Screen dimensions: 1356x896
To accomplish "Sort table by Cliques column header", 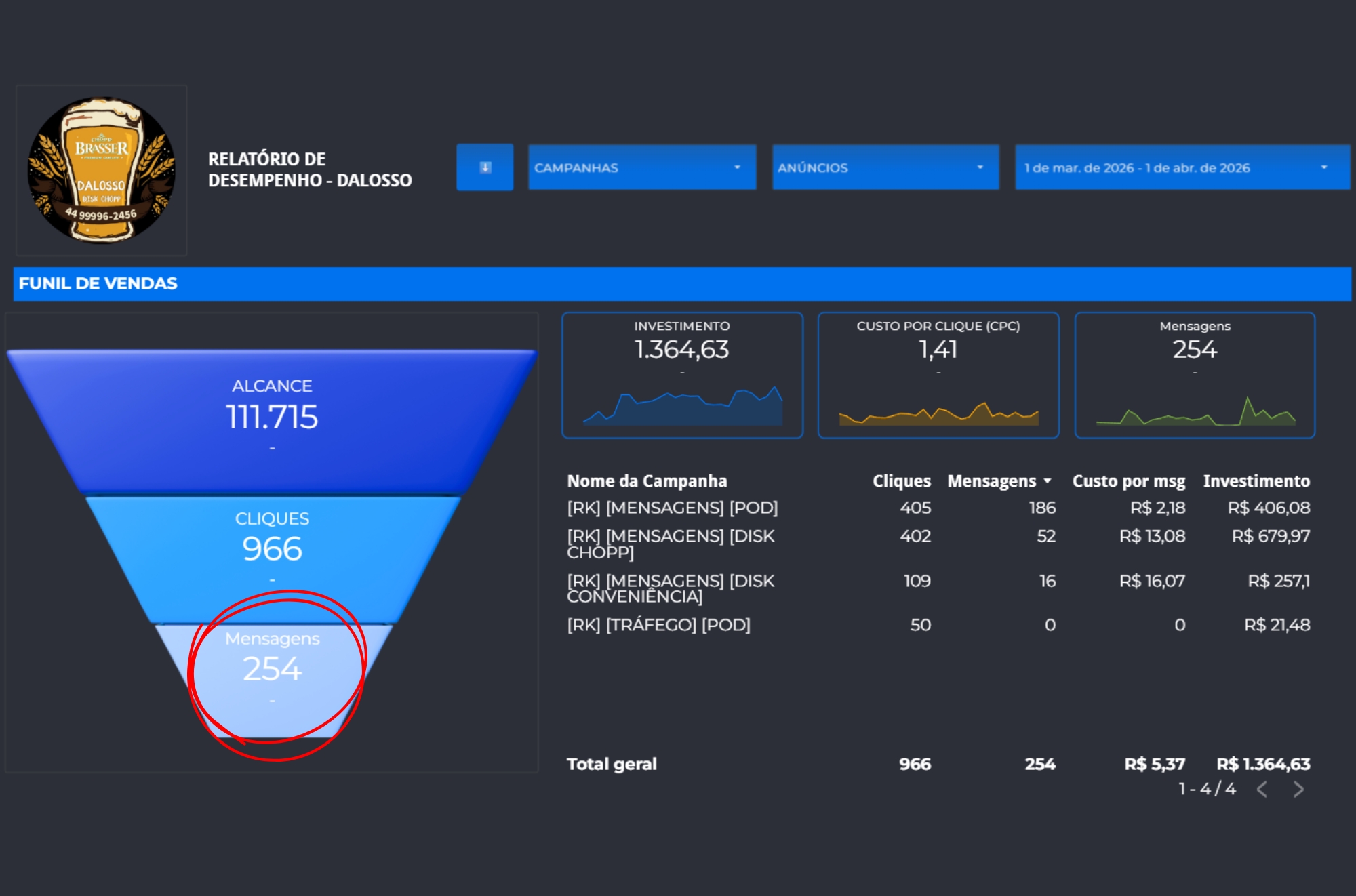I will [901, 481].
